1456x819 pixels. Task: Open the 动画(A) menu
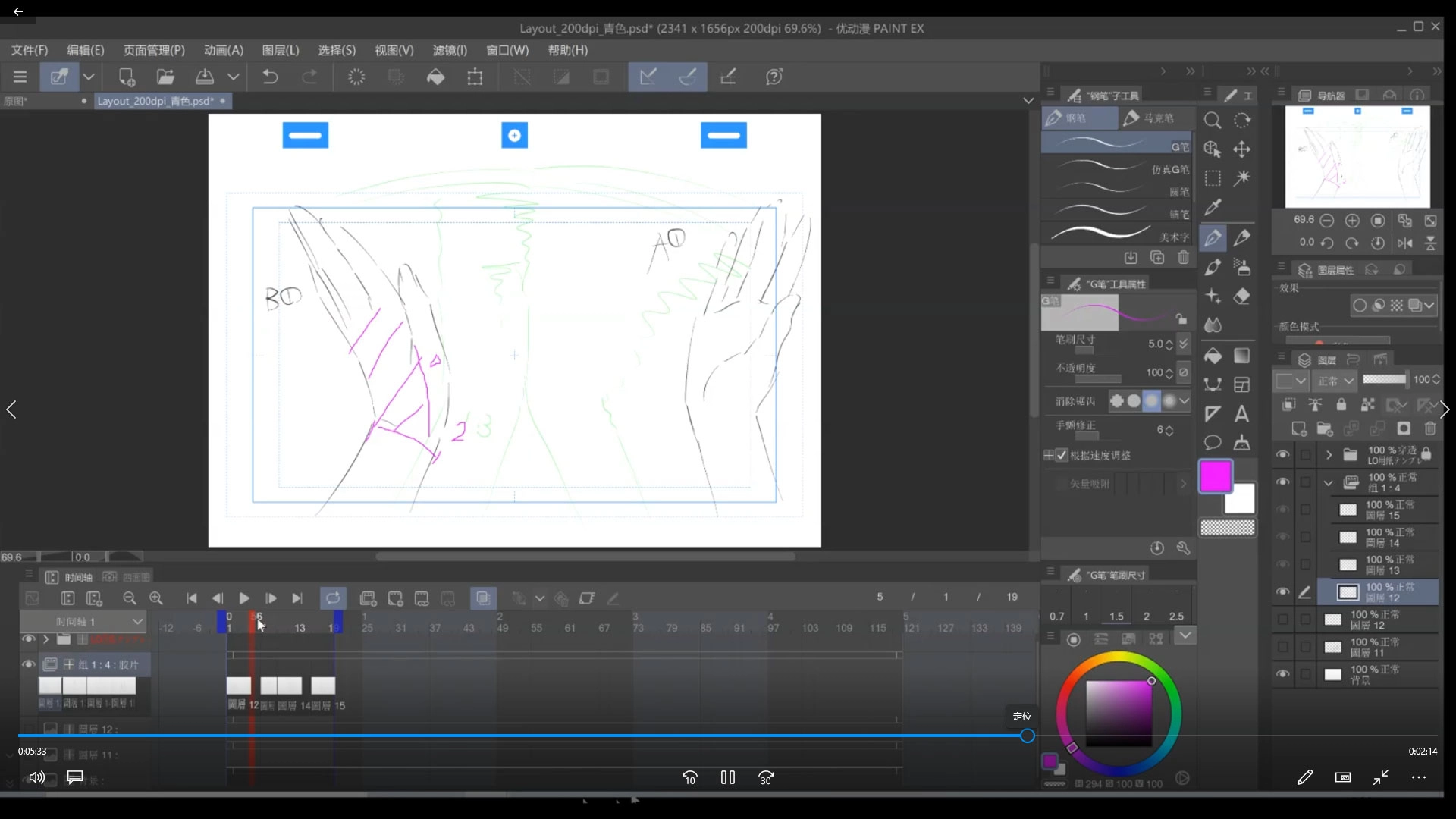pos(223,50)
